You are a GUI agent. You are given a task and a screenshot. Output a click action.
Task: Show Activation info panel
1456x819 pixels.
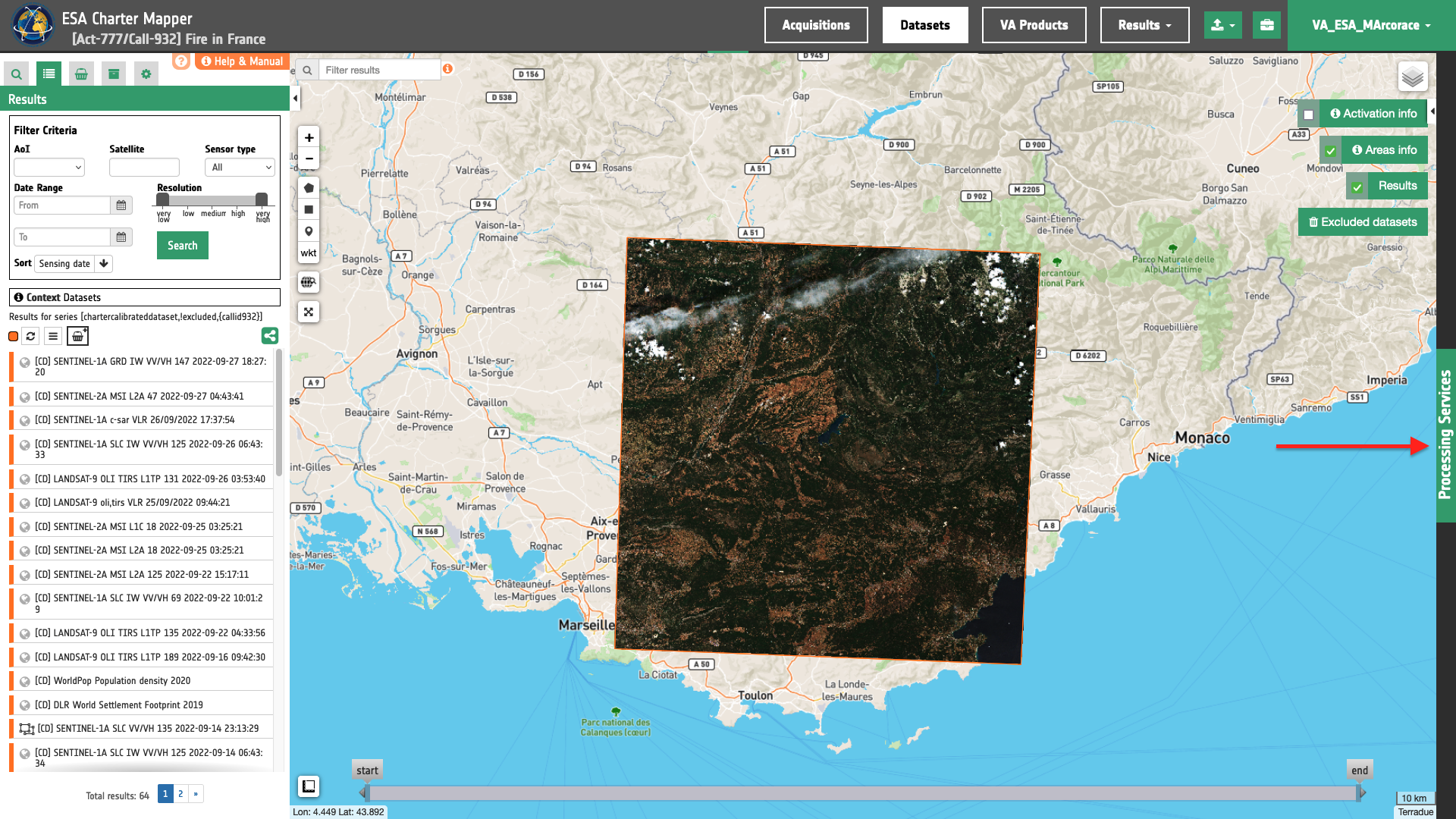(1373, 114)
